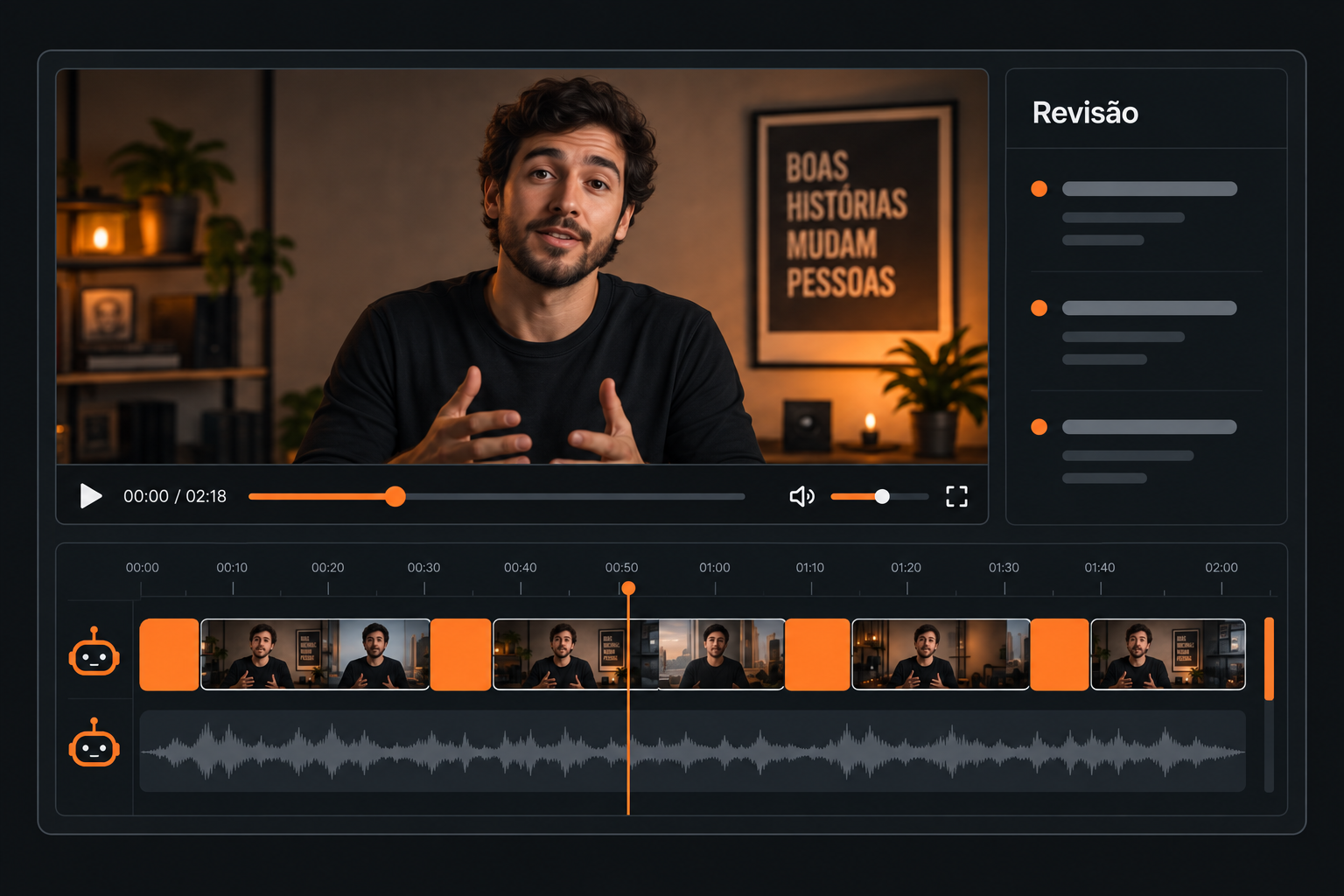Click the 01:20 label on timeline ruler
The width and height of the screenshot is (1344, 896).
coord(906,567)
